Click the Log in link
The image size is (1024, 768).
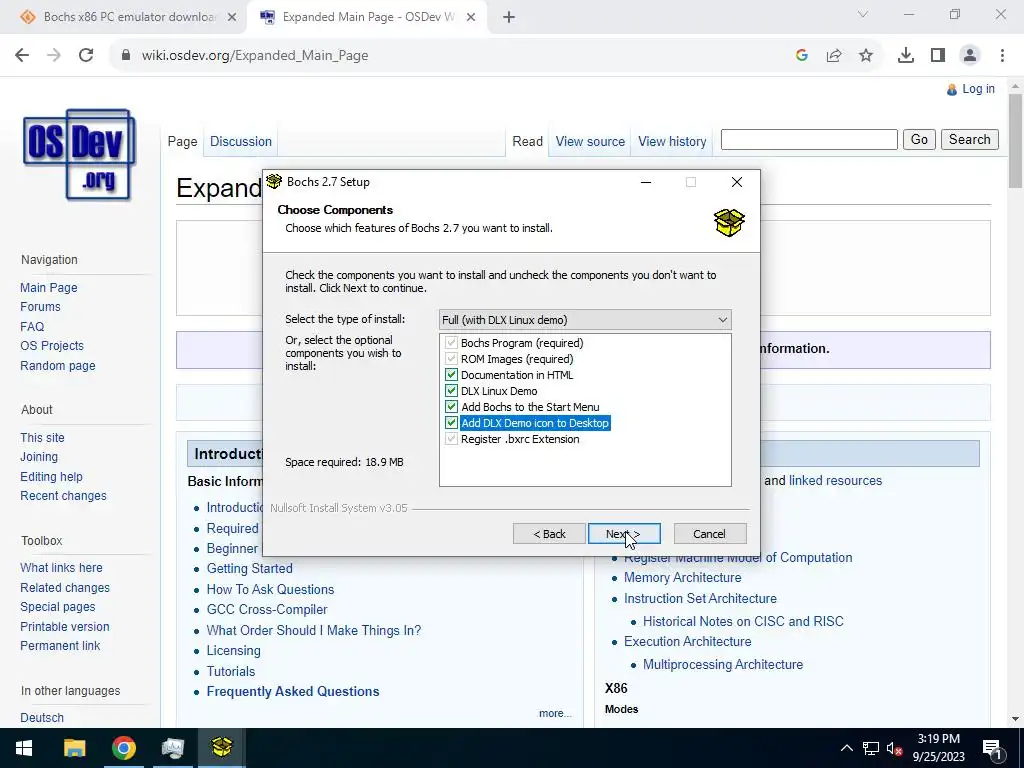pos(978,89)
